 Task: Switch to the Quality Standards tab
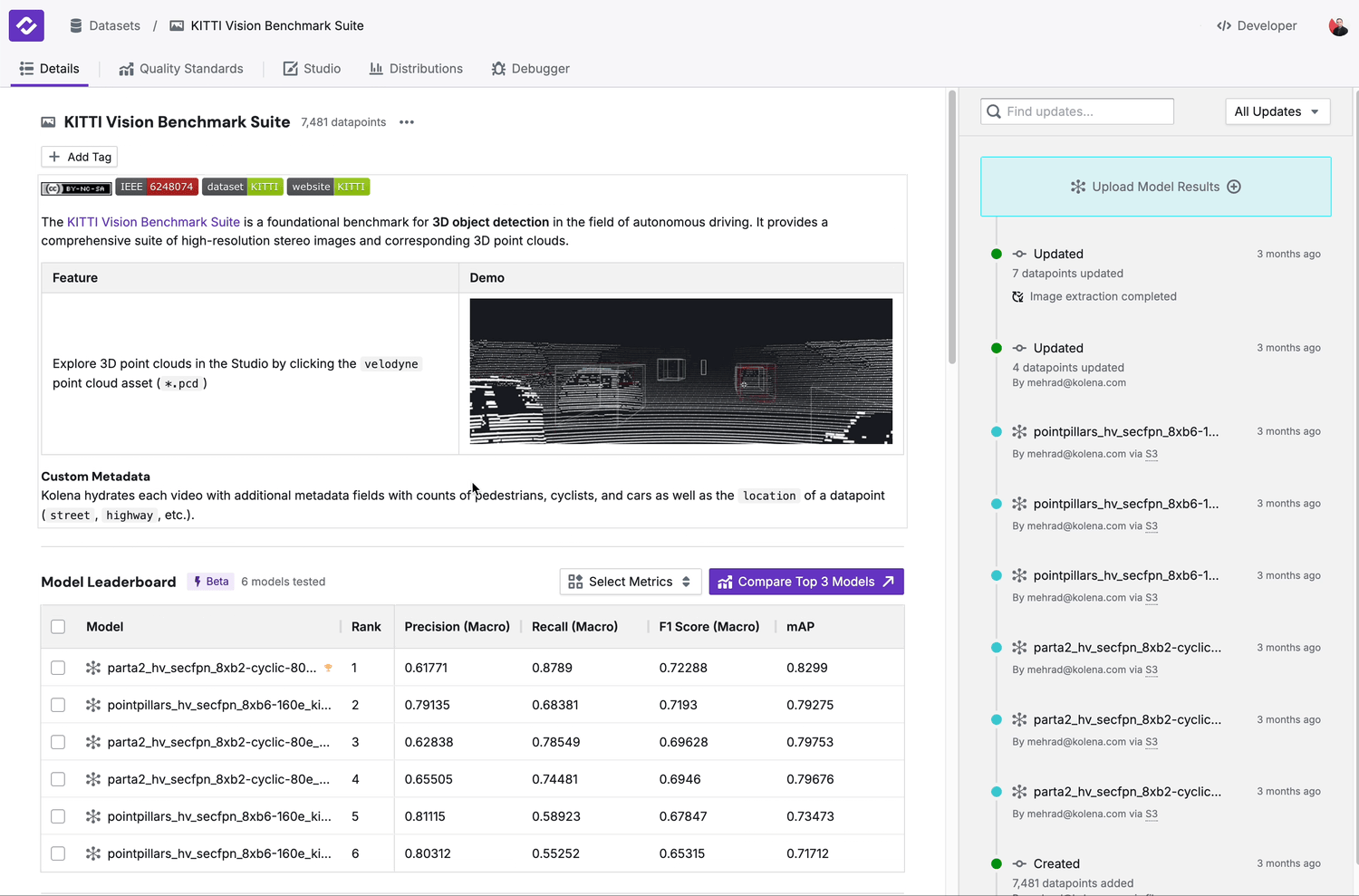click(181, 69)
